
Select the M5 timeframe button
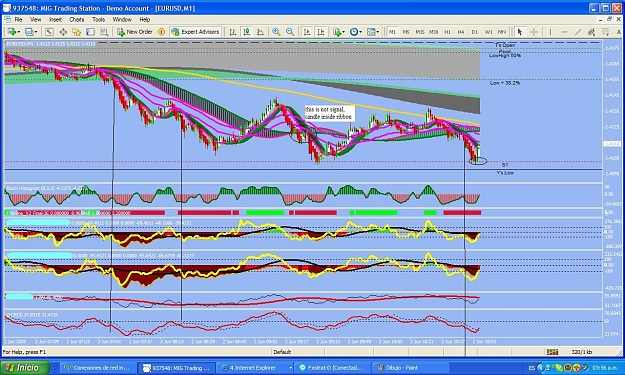tap(406, 32)
